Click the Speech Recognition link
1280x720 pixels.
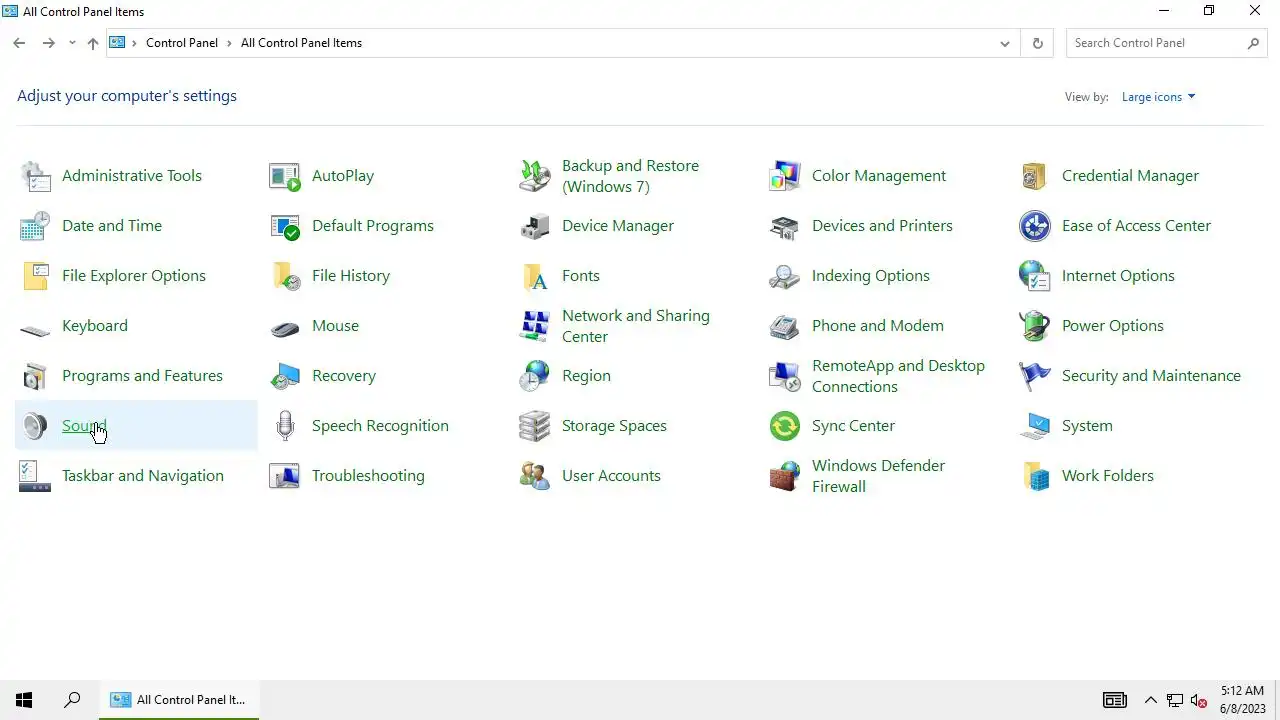(380, 426)
